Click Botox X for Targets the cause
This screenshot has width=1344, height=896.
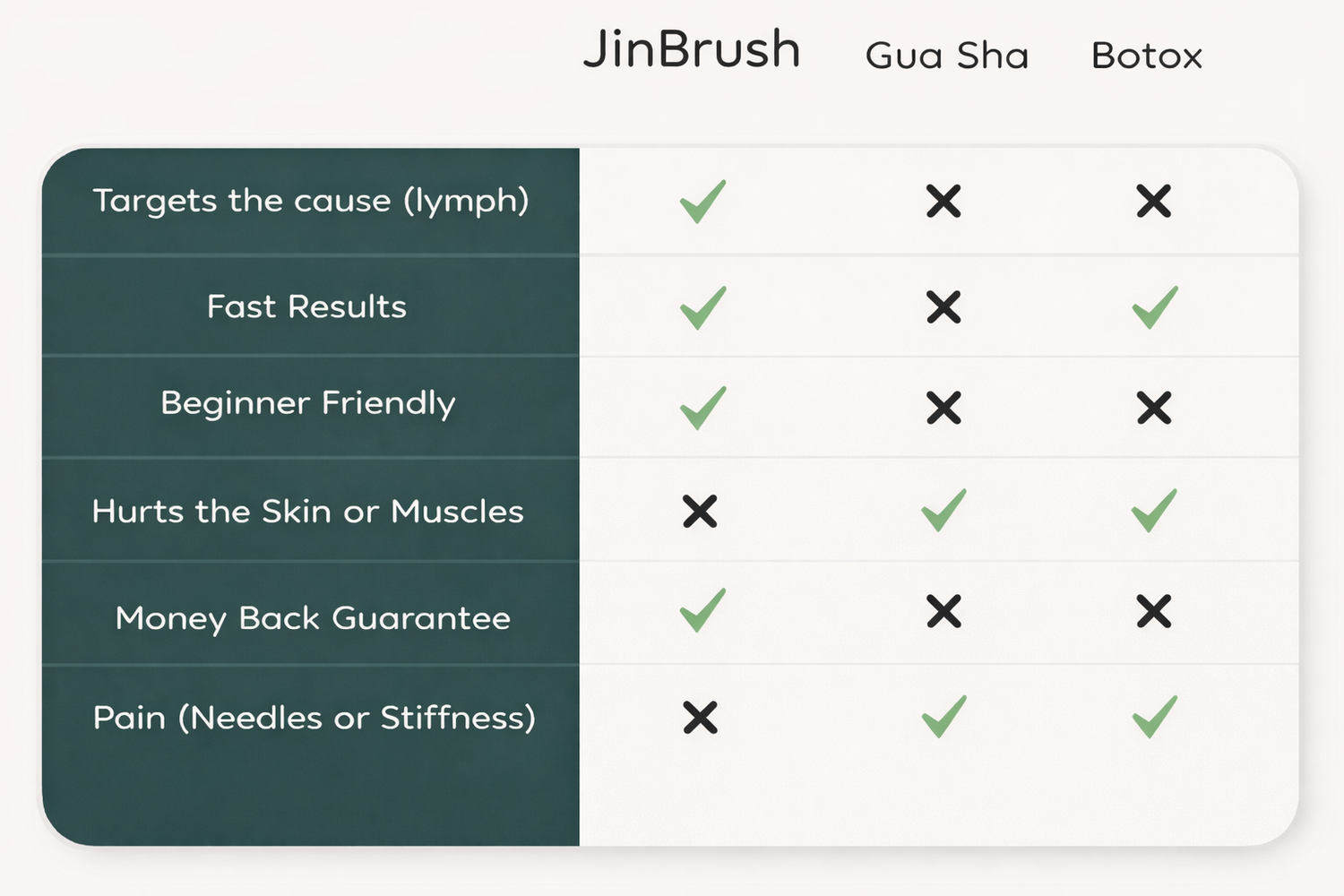pos(1154,202)
